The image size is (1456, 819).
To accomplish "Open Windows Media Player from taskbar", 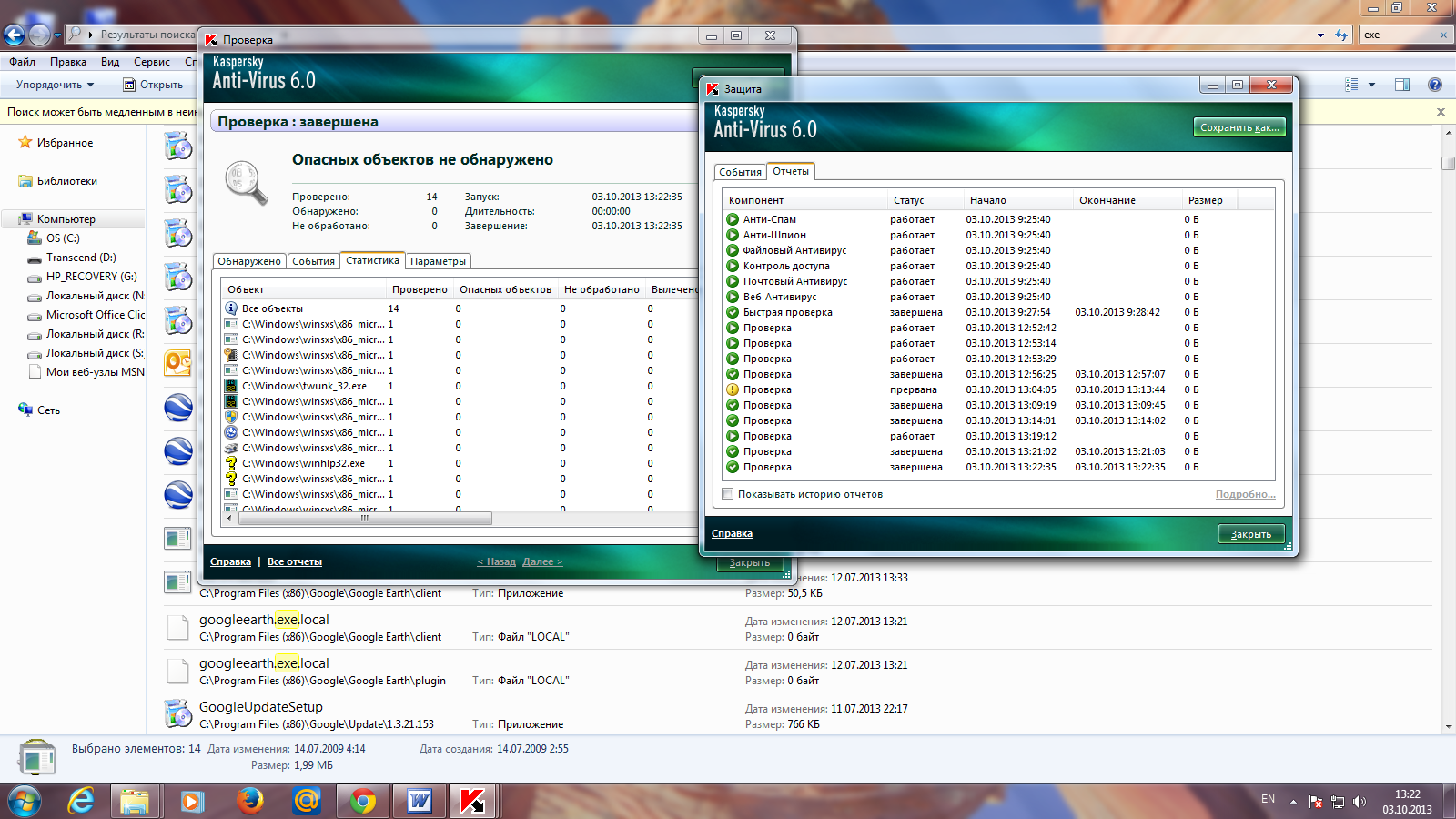I will [x=192, y=801].
